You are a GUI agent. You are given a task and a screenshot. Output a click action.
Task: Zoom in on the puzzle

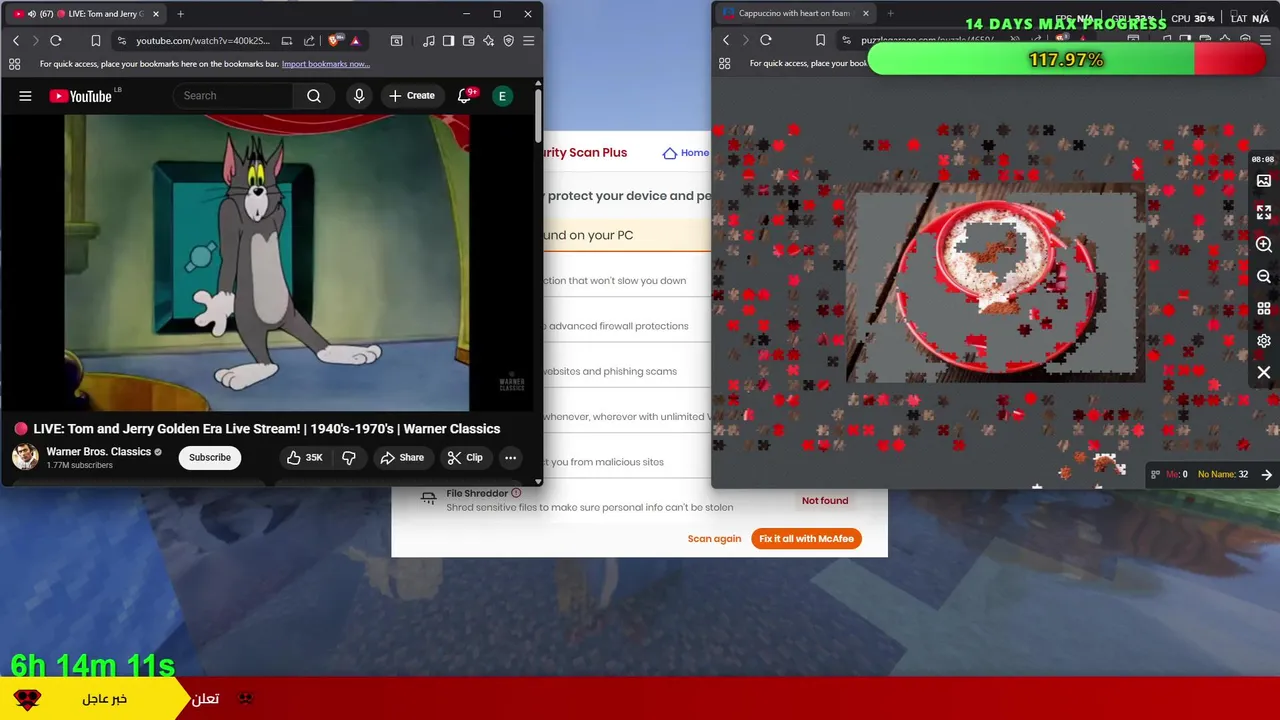(x=1264, y=245)
